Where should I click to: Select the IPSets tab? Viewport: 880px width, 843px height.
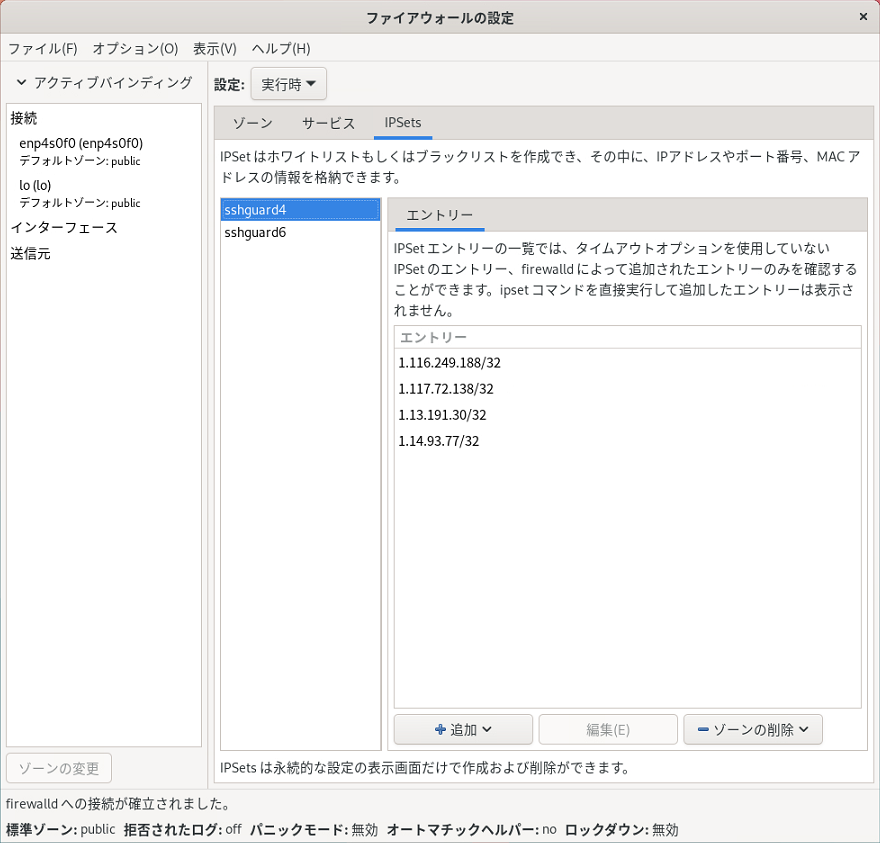click(402, 123)
